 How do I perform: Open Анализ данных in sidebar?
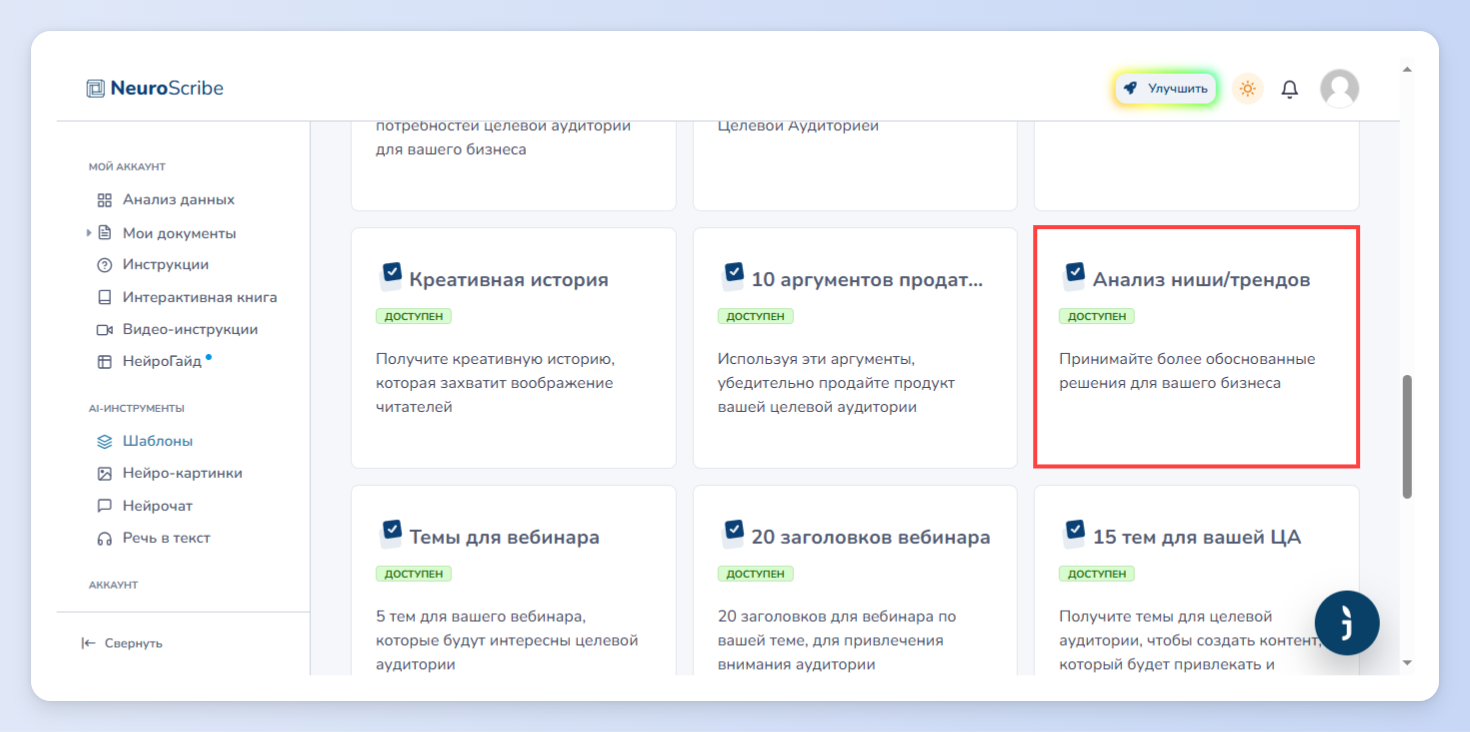[179, 200]
